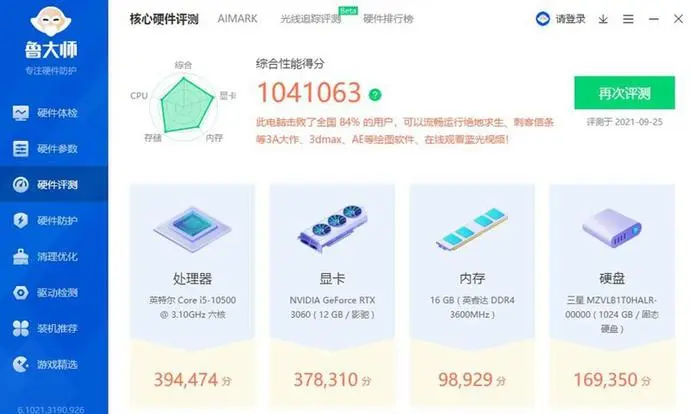Open the hamburger menu icon
Screen dimensions: 690x414
628,19
